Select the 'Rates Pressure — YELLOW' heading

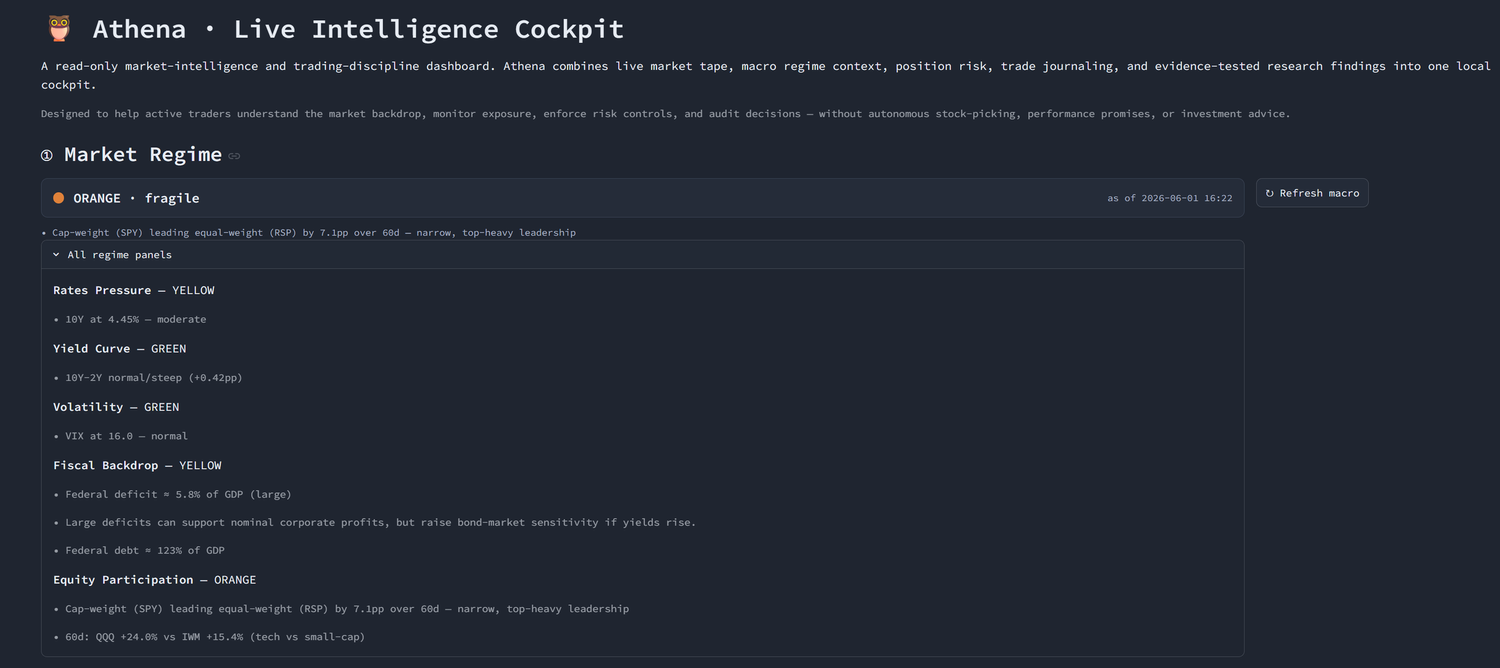pyautogui.click(x=134, y=290)
